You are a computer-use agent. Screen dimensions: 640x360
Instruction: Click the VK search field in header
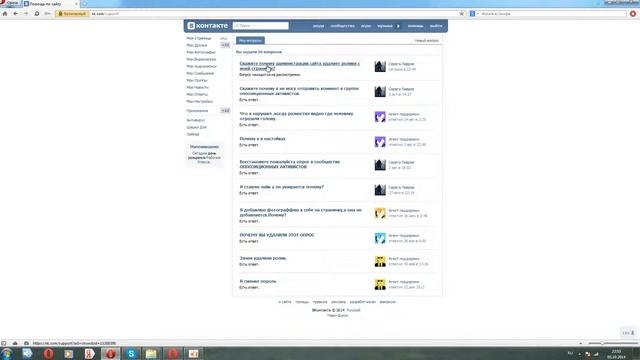[x=260, y=26]
